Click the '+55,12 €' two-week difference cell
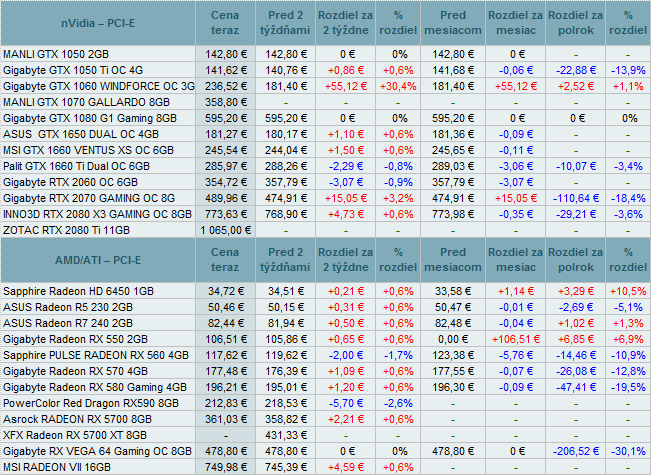The height and width of the screenshot is (475, 651). [x=346, y=86]
